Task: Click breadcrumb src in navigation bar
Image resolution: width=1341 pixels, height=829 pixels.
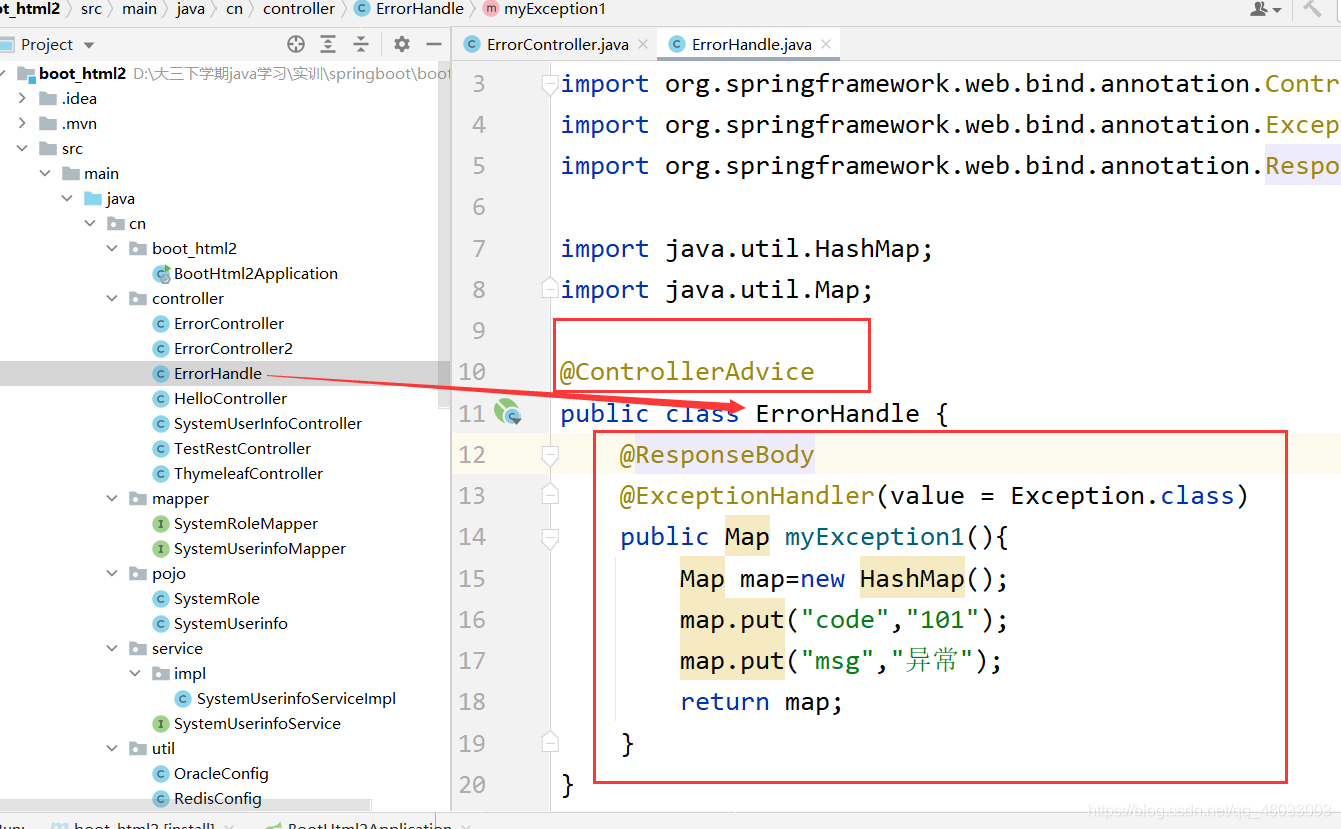Action: 91,9
